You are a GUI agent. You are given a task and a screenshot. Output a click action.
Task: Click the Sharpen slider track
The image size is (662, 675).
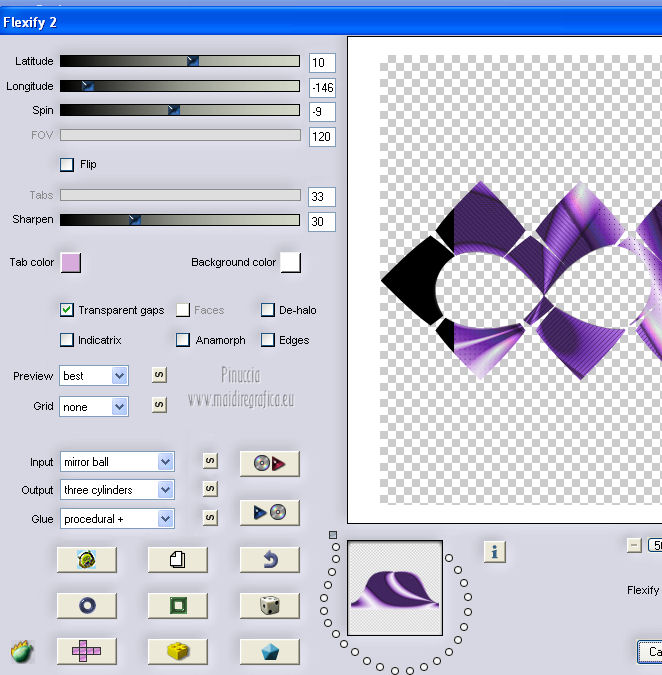pos(180,220)
